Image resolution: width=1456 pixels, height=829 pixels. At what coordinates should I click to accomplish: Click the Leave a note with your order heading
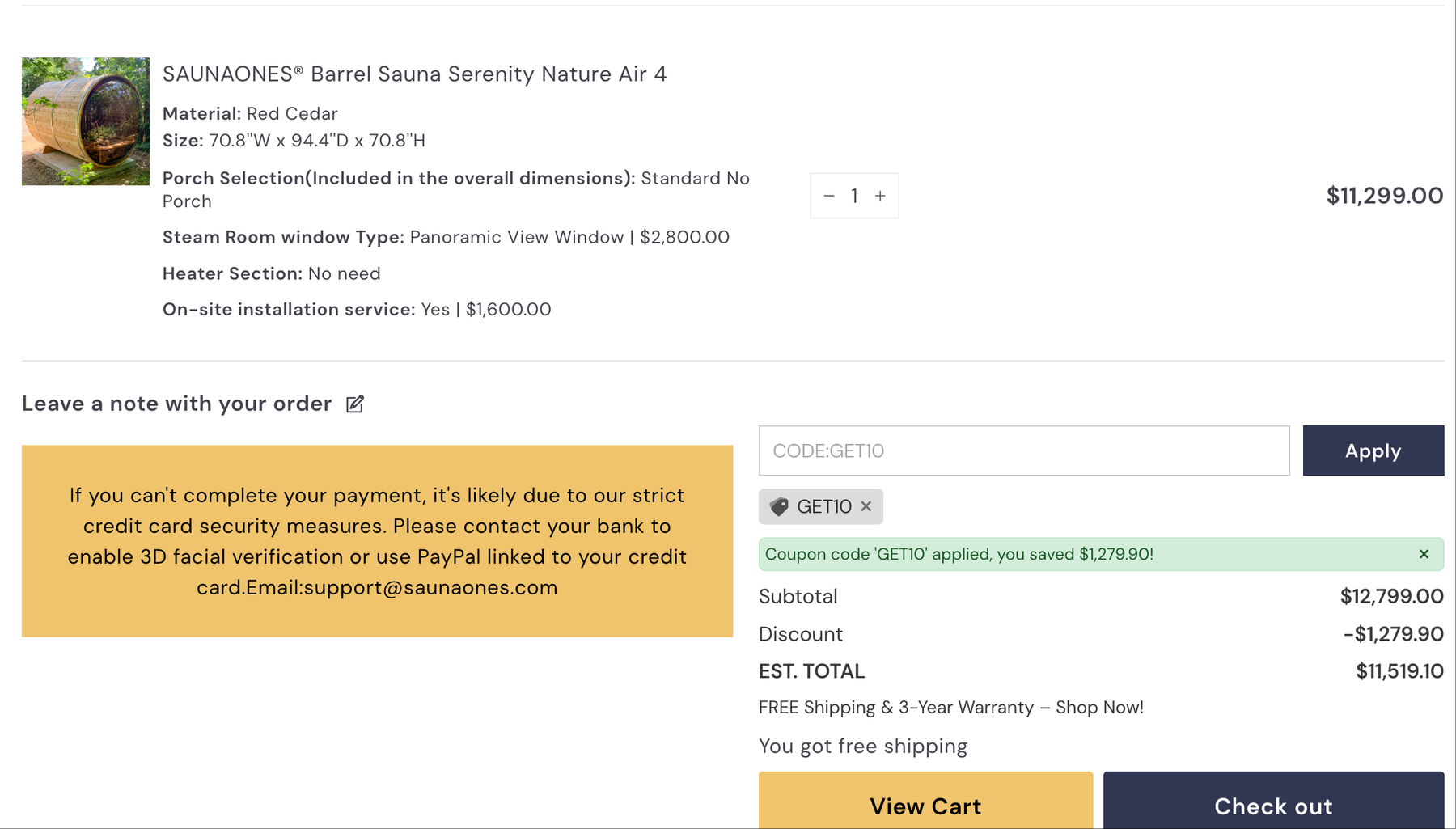click(176, 404)
